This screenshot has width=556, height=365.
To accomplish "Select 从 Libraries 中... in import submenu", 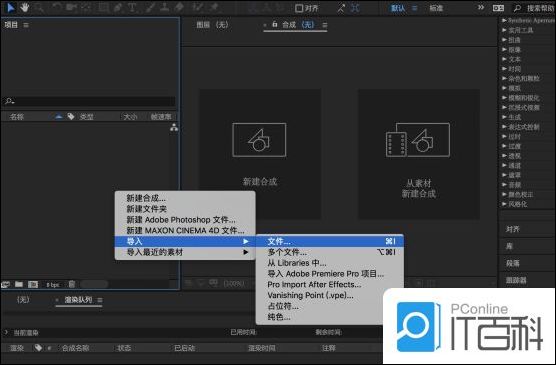I will 329,263.
